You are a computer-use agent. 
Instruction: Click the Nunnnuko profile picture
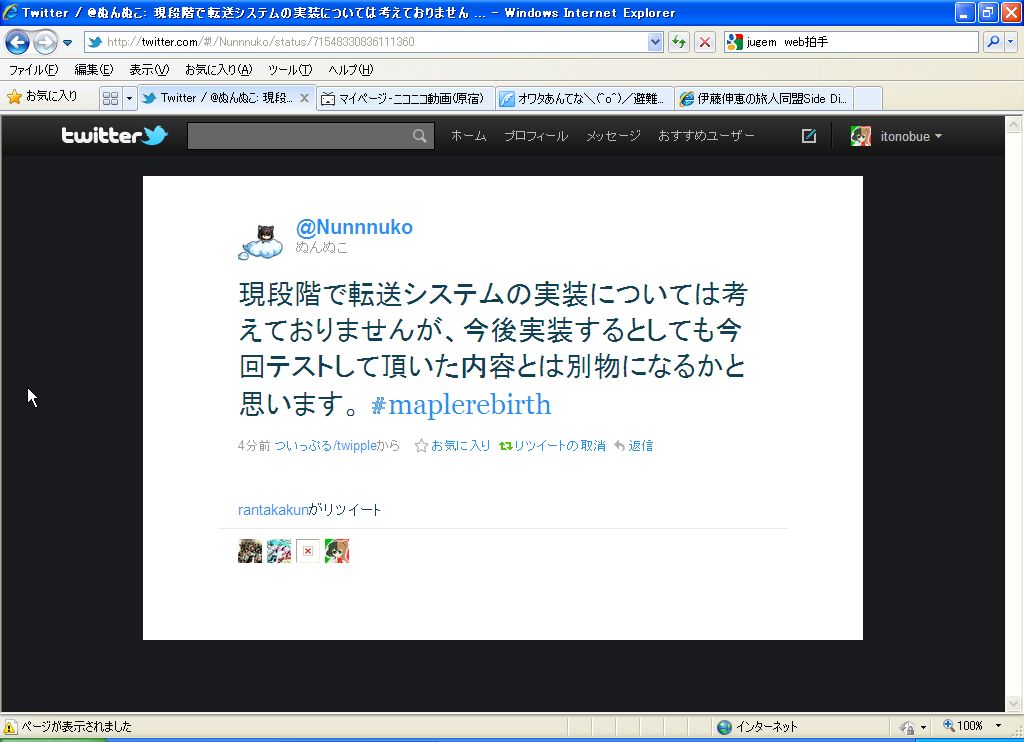coord(261,242)
